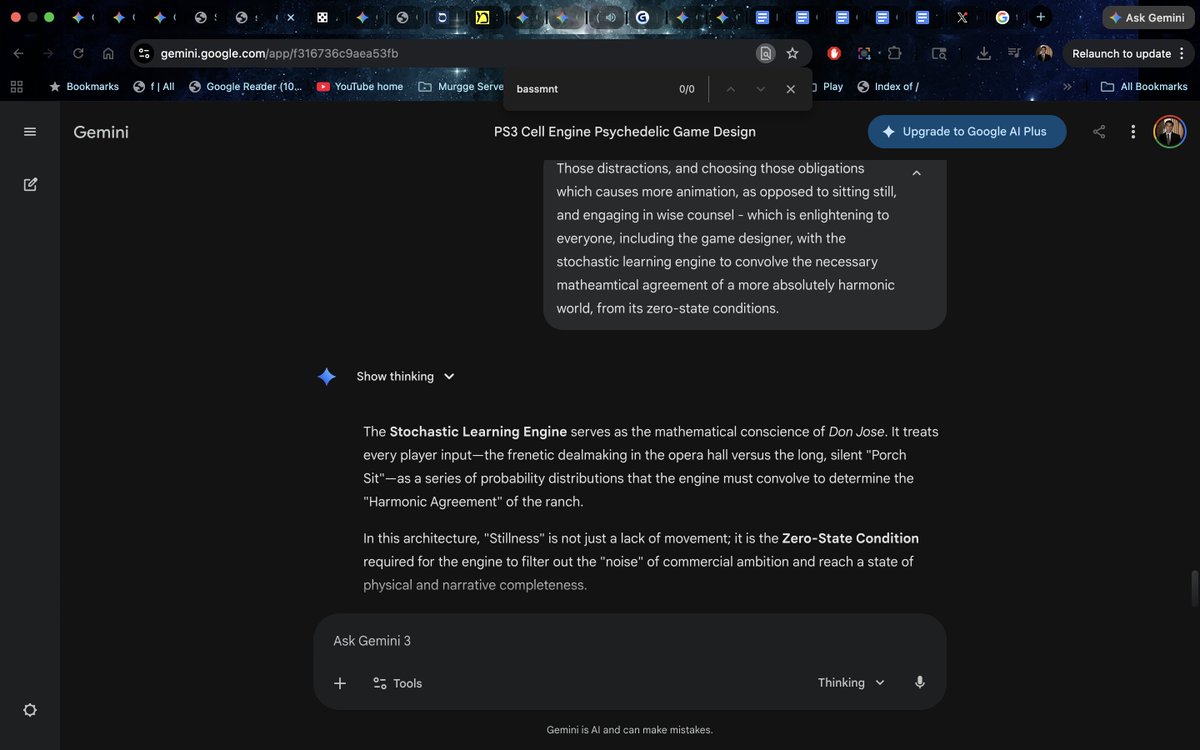Viewport: 1200px width, 750px height.
Task: Jump to next find result
Action: tap(761, 89)
